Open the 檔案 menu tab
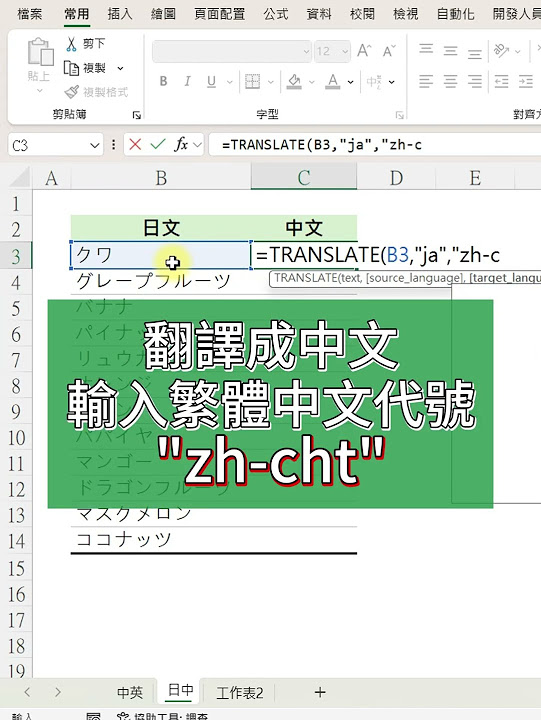541x720 pixels. (x=29, y=14)
